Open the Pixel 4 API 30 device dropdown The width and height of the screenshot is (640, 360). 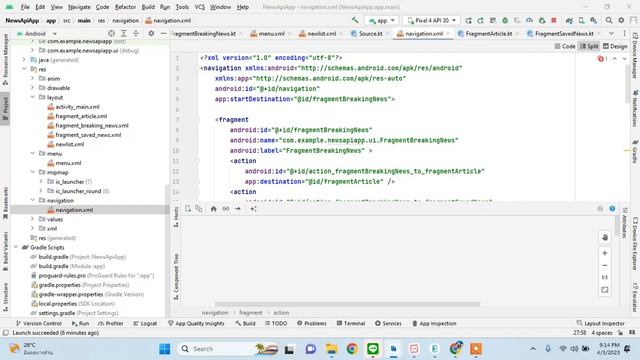click(432, 20)
